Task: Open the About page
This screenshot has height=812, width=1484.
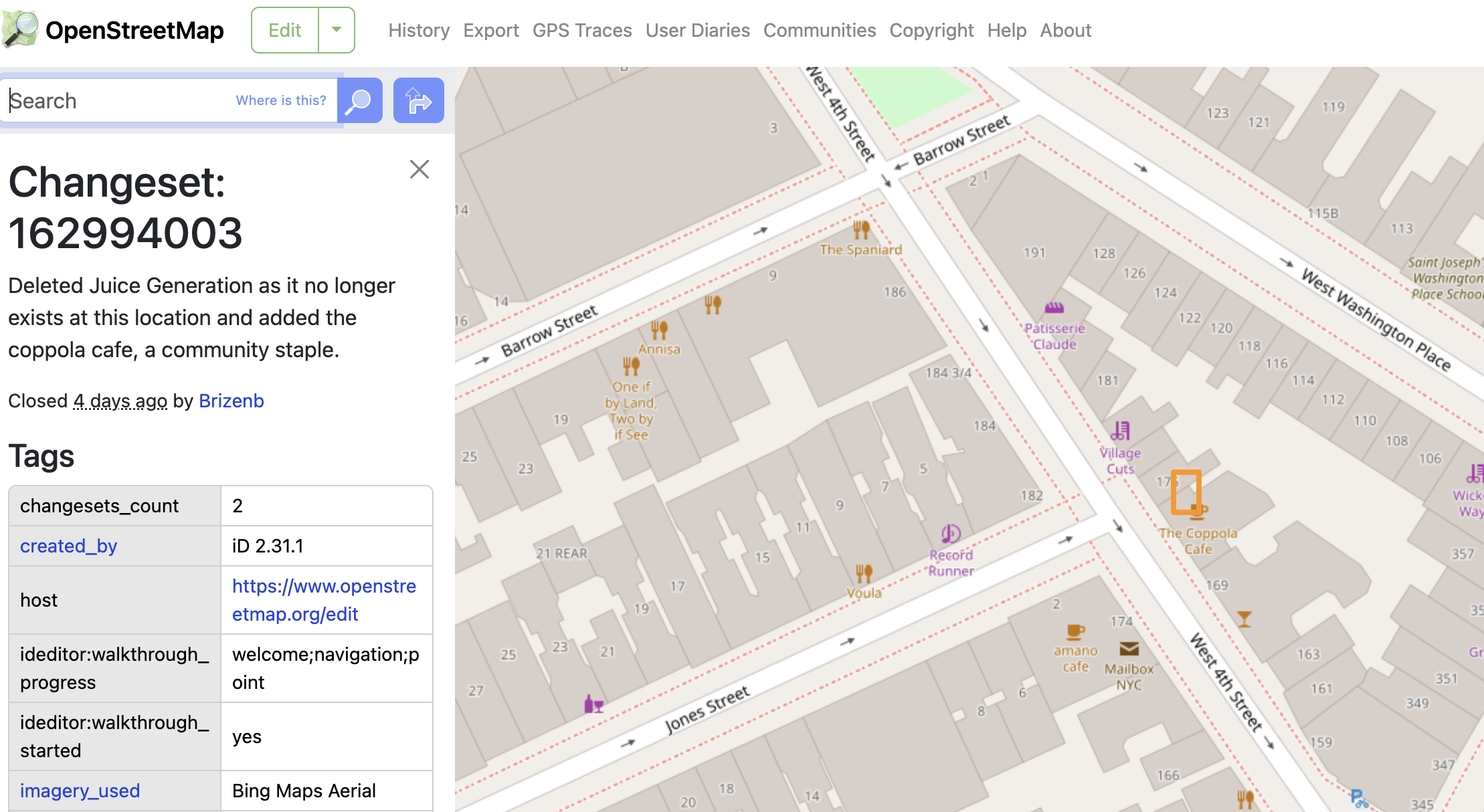Action: point(1066,30)
